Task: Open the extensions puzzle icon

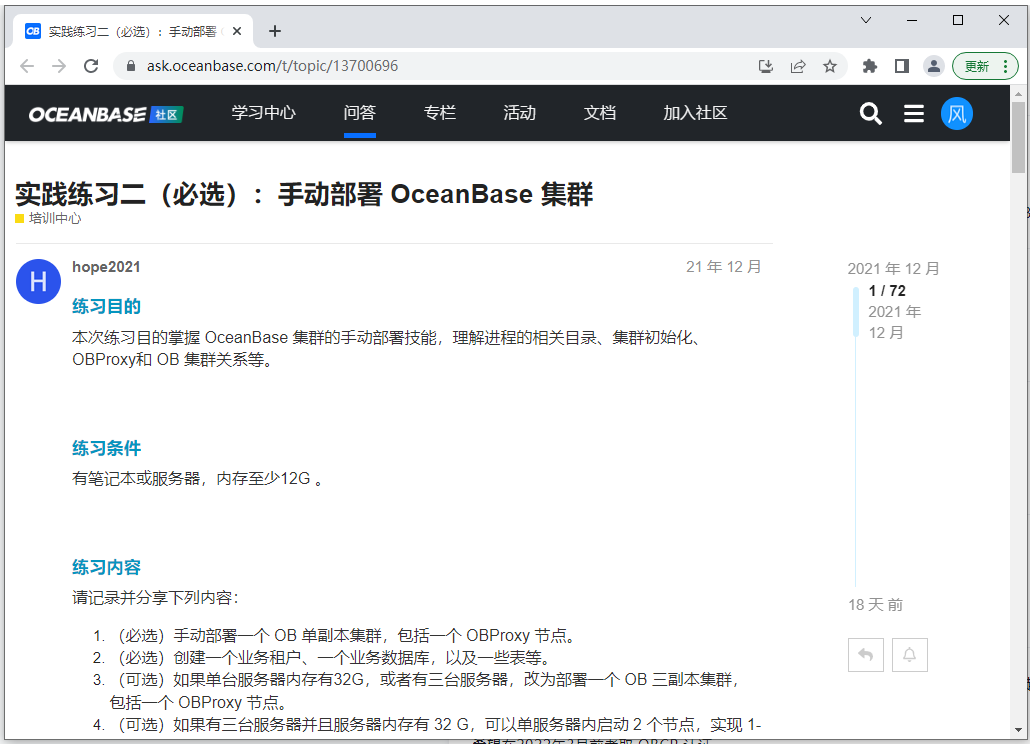Action: click(x=870, y=66)
